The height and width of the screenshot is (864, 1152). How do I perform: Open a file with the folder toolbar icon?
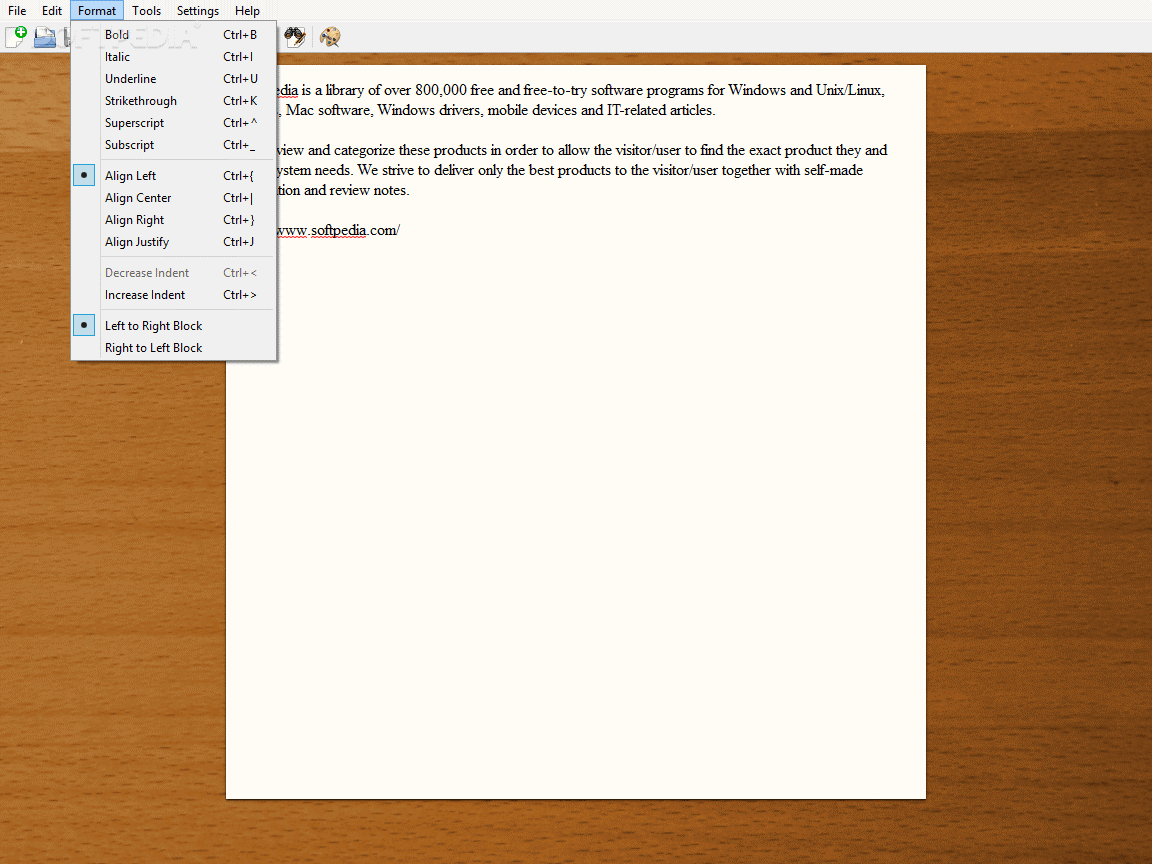pos(44,37)
